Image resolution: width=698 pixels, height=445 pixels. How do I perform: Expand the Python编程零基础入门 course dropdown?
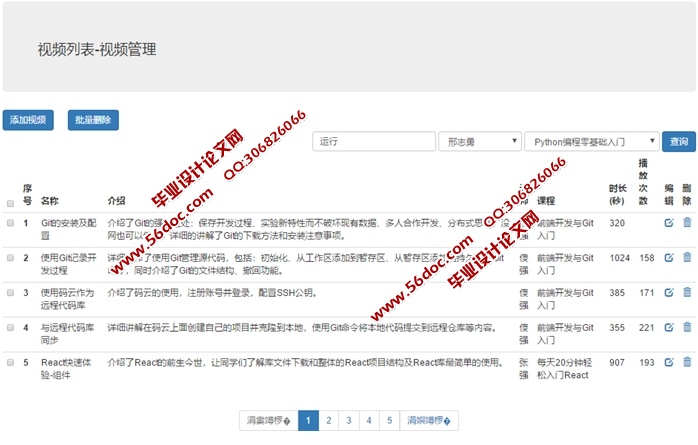[x=590, y=142]
